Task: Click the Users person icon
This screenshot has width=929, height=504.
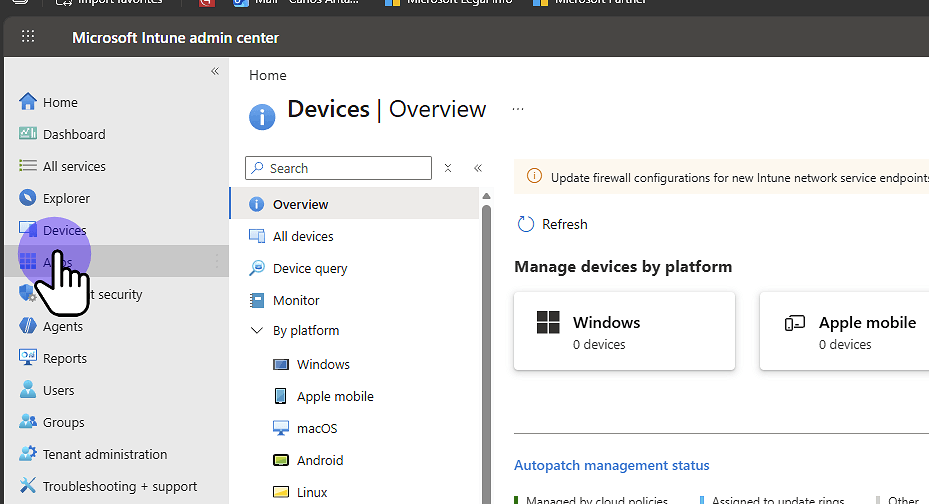Action: (28, 389)
